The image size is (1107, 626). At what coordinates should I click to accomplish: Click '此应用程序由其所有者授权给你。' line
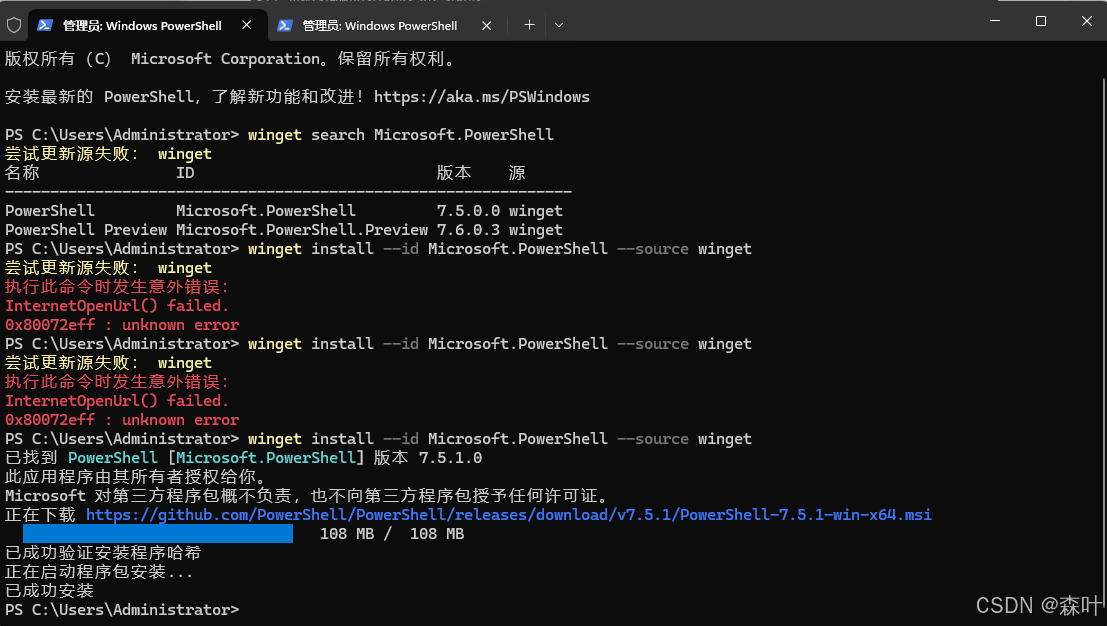pyautogui.click(x=135, y=476)
